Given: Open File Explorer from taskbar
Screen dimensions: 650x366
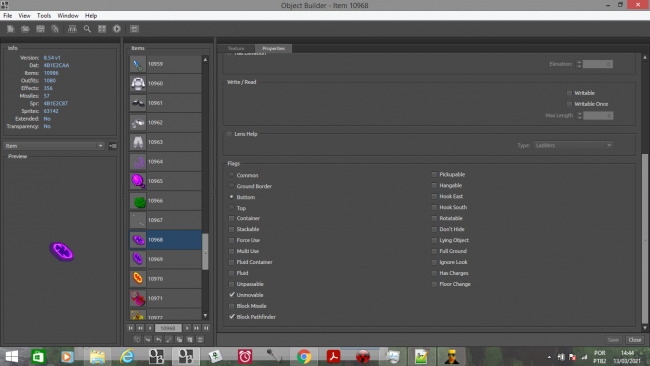Looking at the screenshot, I should click(97, 356).
